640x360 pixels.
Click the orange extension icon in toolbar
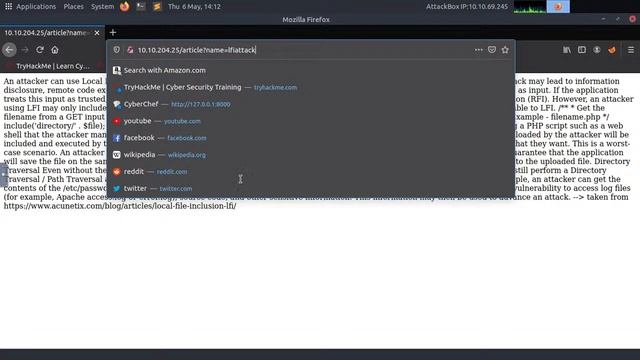click(x=611, y=50)
